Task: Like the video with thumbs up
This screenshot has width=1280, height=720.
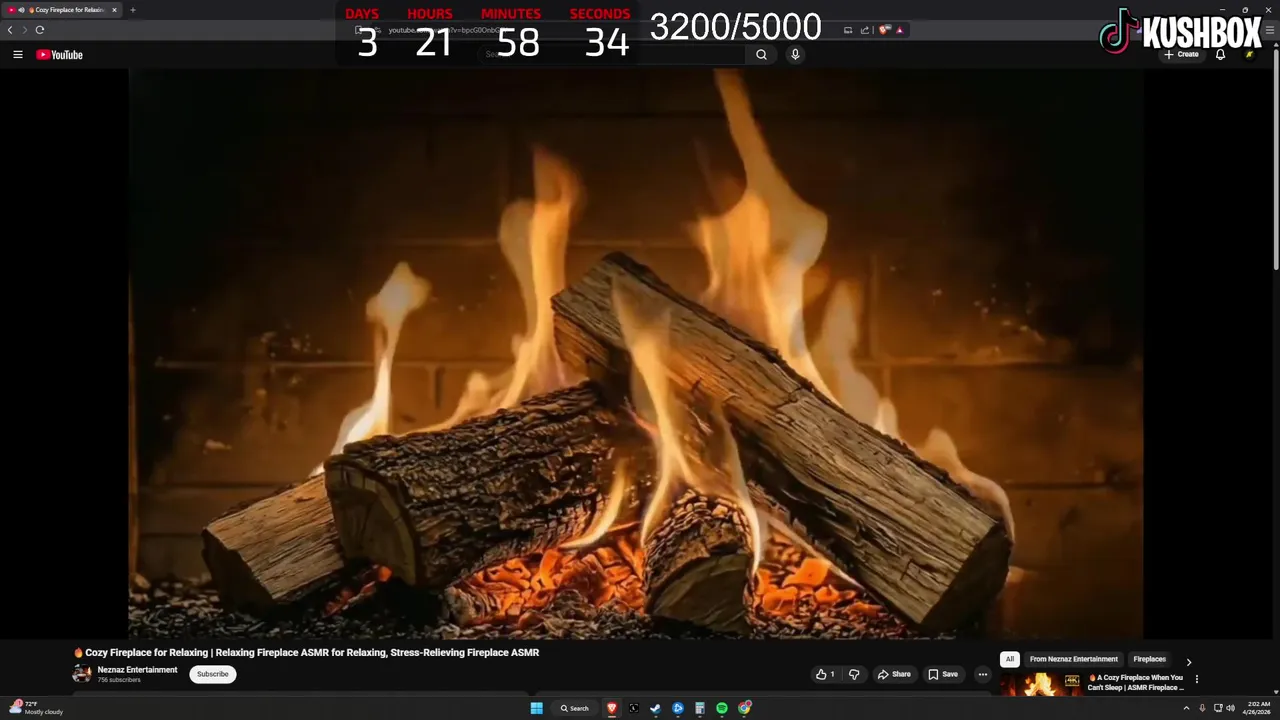Action: tap(825, 674)
